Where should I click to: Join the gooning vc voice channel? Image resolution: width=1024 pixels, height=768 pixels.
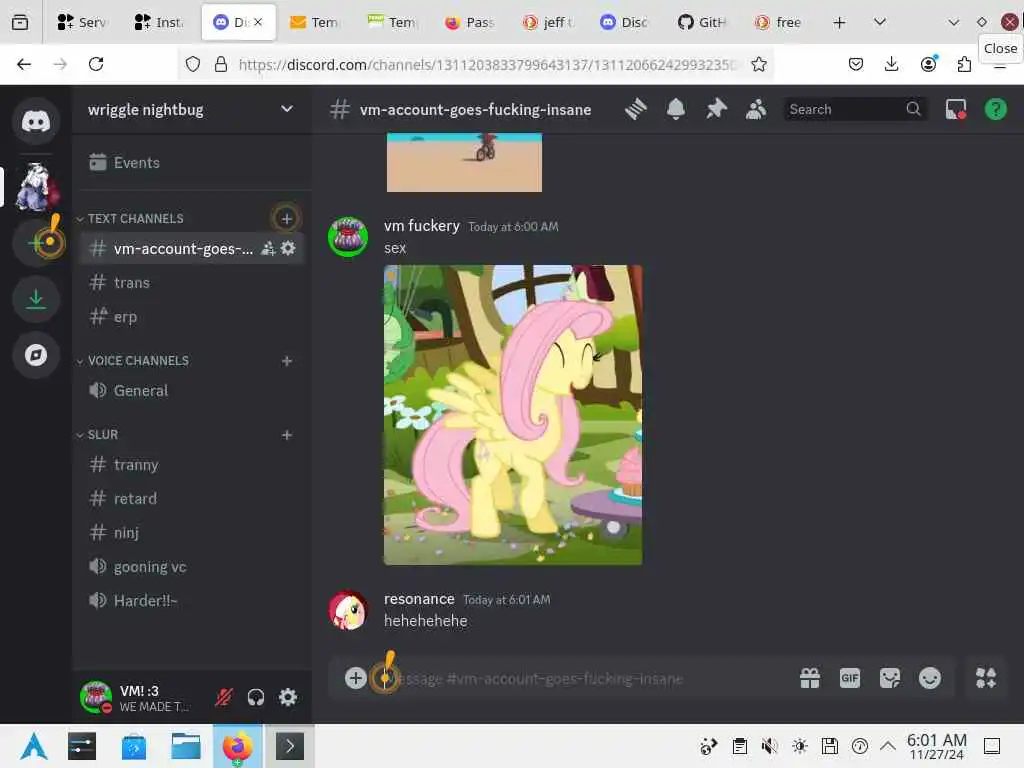pos(191,567)
